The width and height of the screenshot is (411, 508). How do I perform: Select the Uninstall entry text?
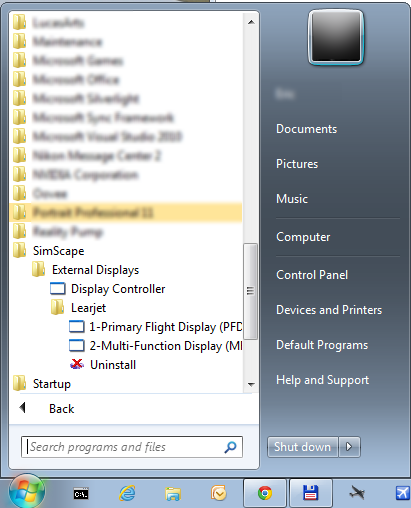(113, 365)
